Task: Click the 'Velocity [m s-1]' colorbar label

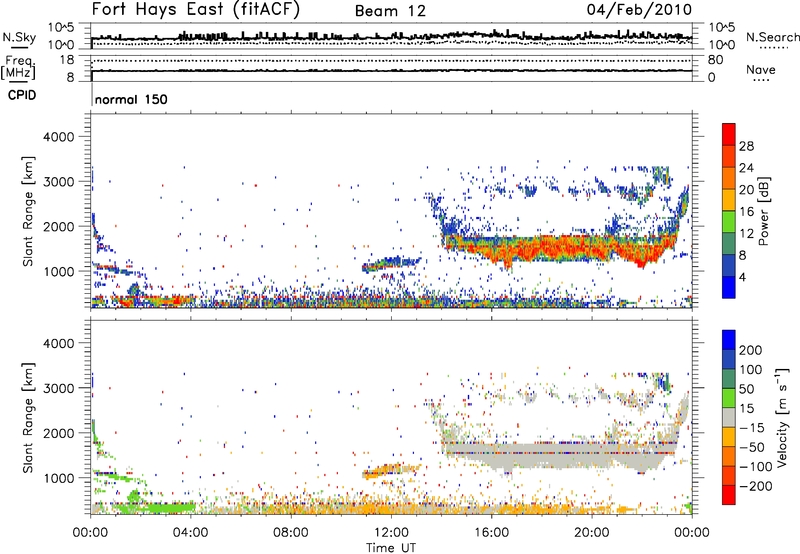Action: (x=782, y=417)
